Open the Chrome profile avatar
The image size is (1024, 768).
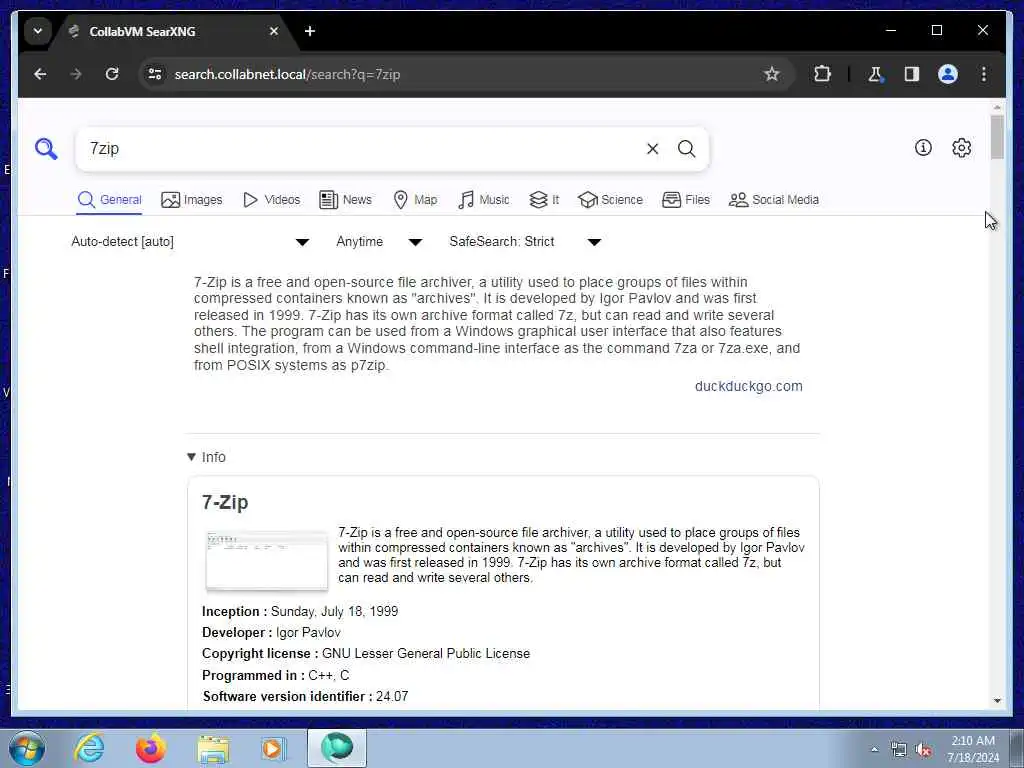[x=948, y=74]
